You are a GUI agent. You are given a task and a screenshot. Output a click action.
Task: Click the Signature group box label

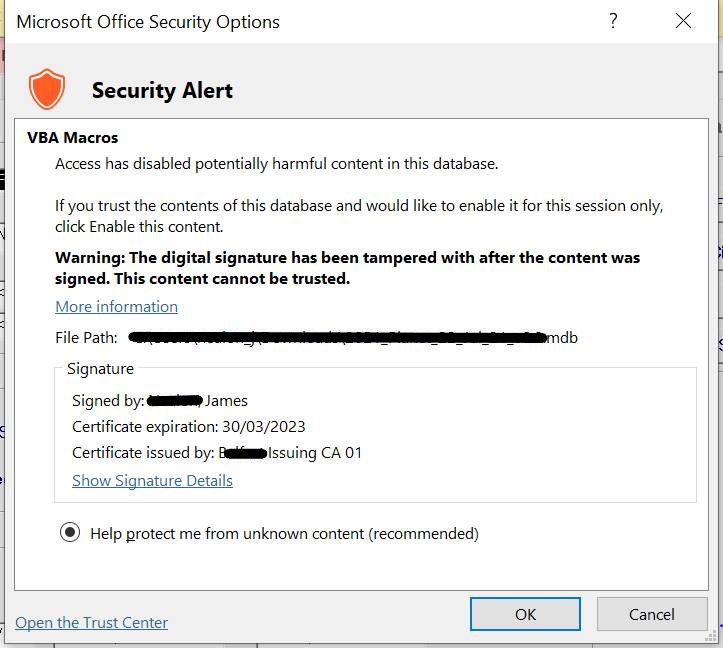click(x=100, y=369)
